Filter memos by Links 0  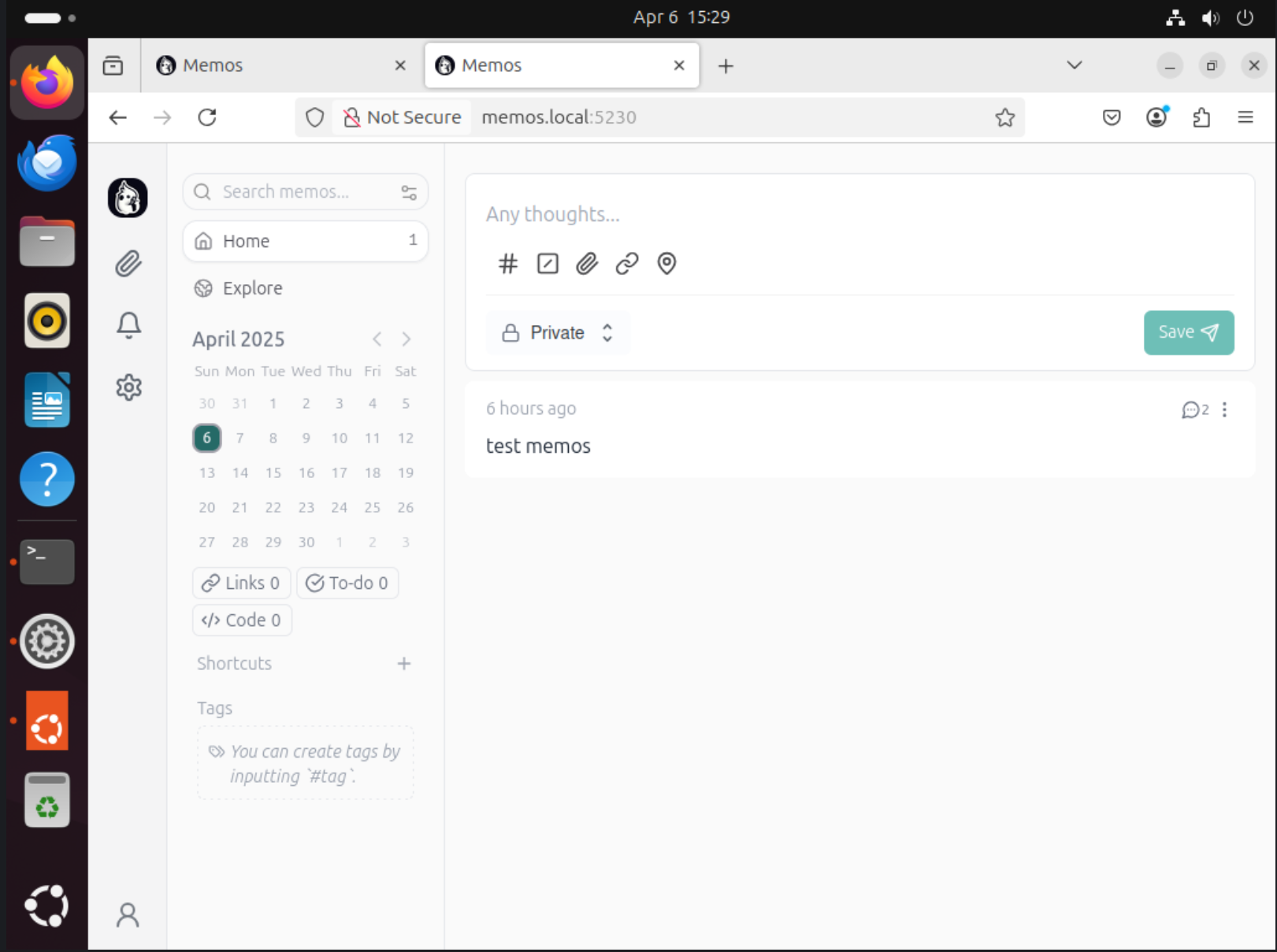tap(242, 583)
